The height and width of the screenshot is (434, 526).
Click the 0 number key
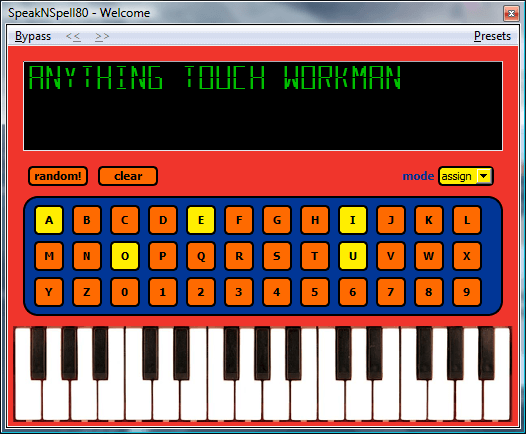click(x=125, y=292)
